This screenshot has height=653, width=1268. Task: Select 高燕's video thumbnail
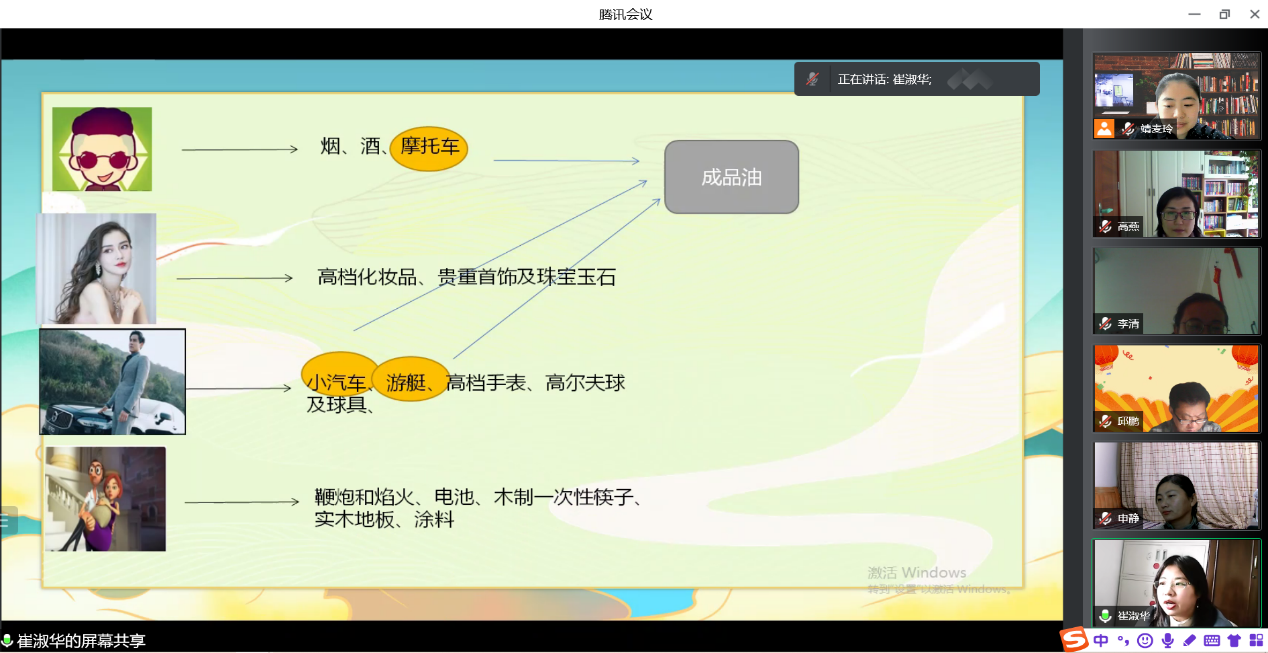coord(1176,193)
